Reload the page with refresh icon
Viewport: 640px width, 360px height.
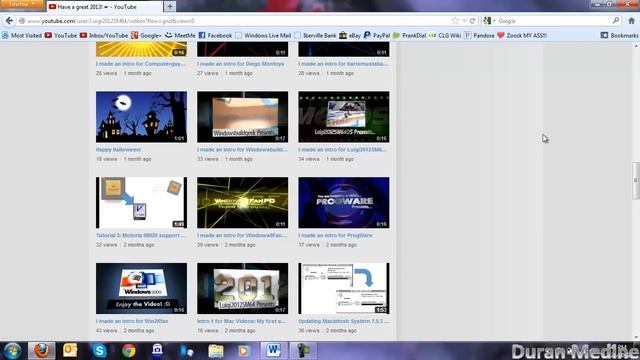[x=472, y=21]
